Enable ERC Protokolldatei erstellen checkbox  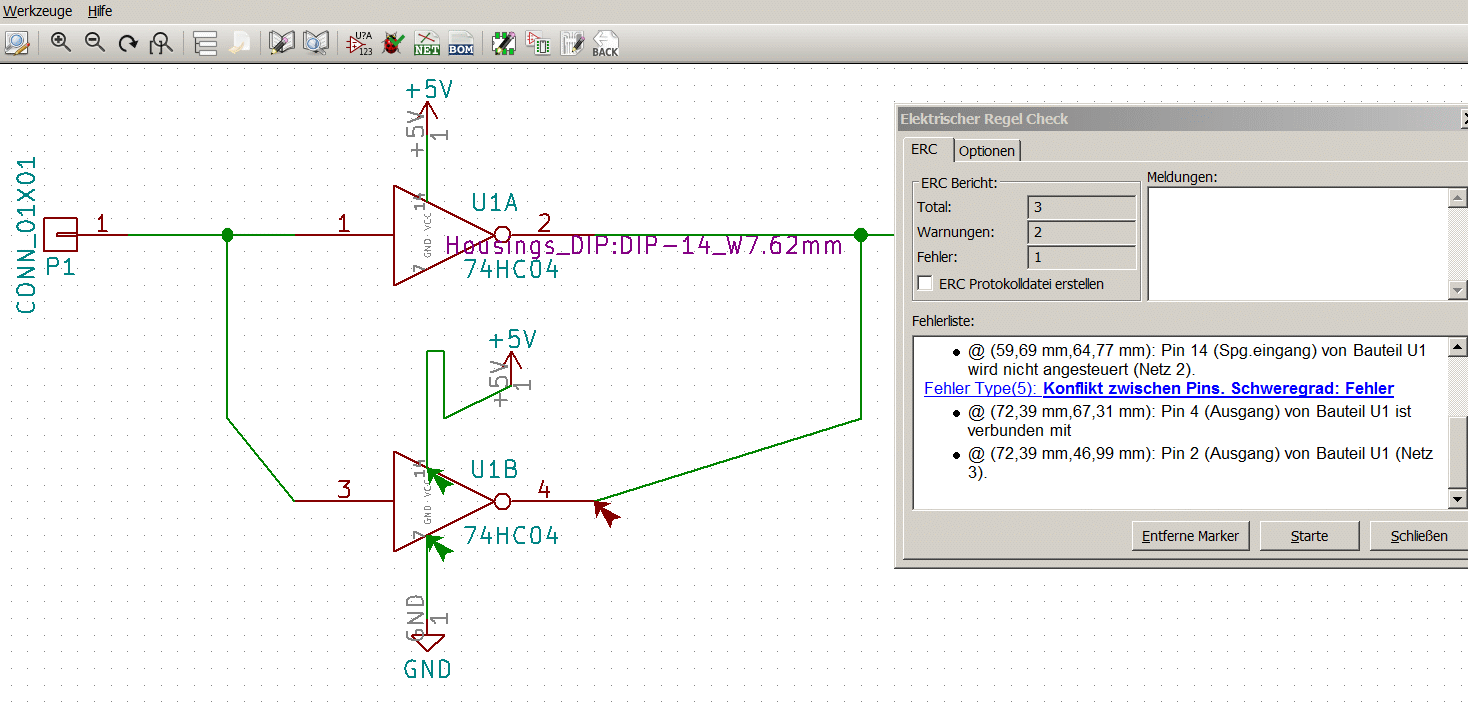pos(925,284)
